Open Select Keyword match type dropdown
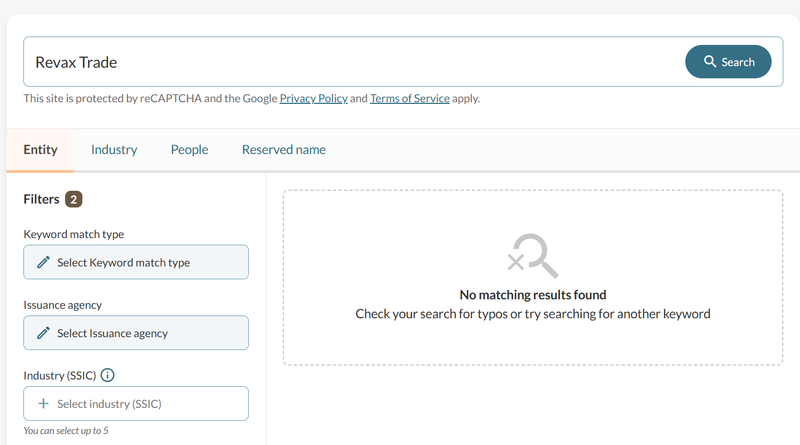The image size is (800, 445). pos(136,262)
